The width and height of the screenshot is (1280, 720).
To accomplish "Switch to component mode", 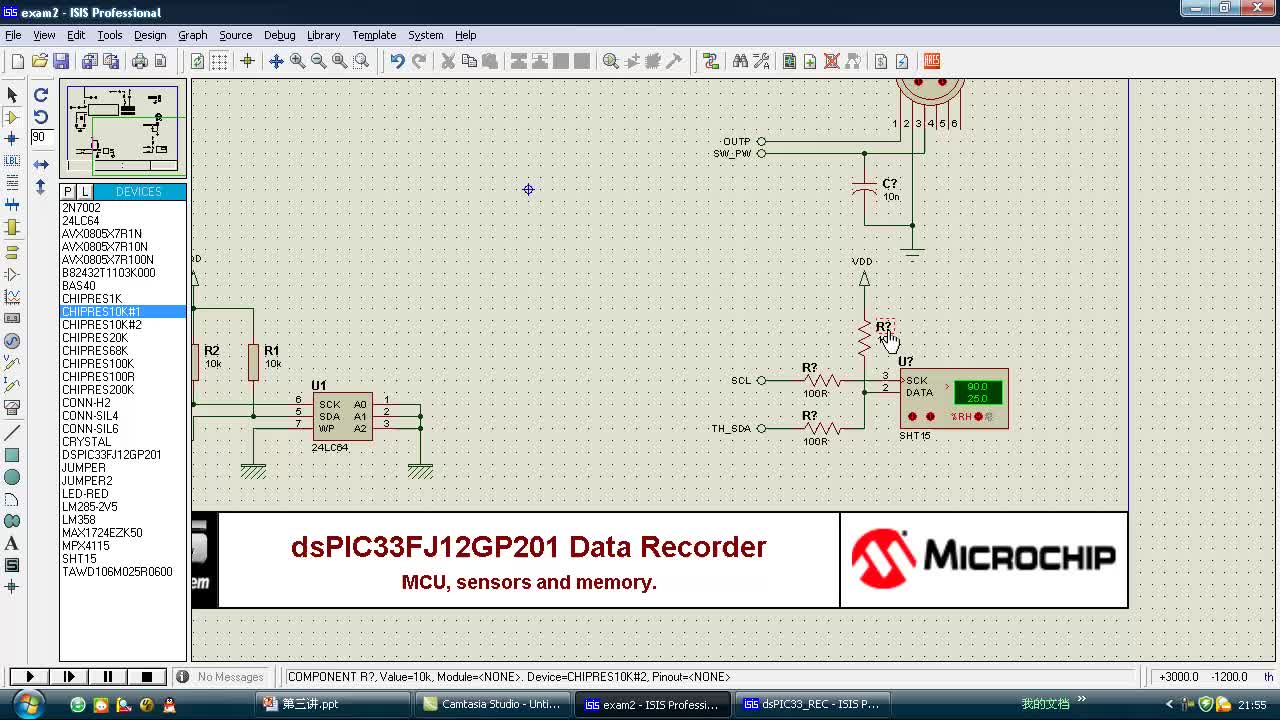I will (12, 117).
